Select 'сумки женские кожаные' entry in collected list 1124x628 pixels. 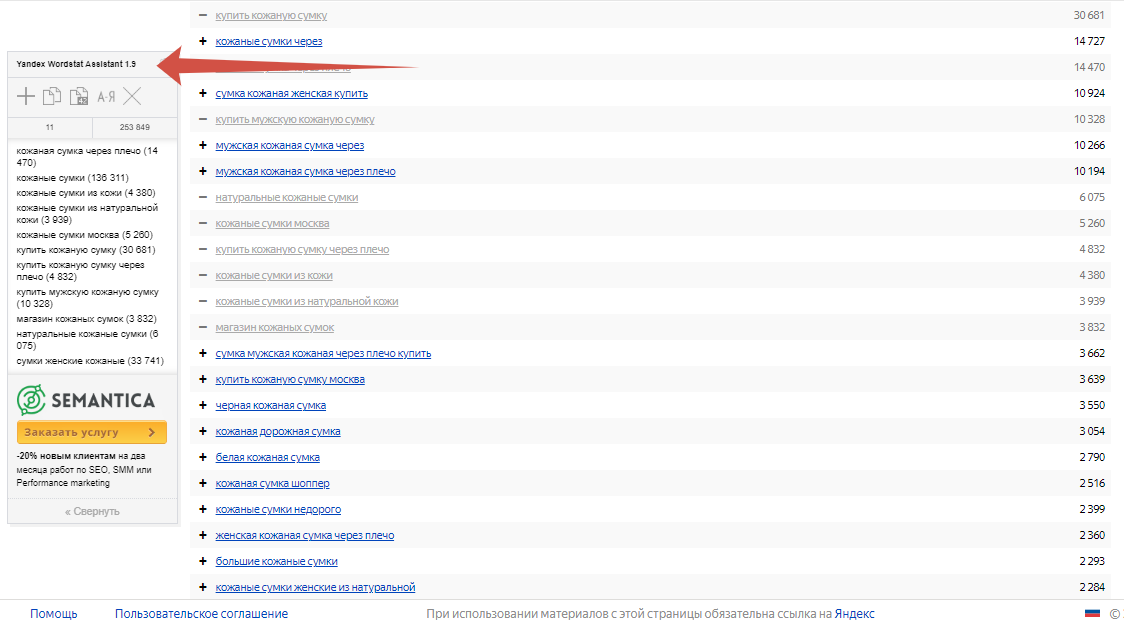90,361
